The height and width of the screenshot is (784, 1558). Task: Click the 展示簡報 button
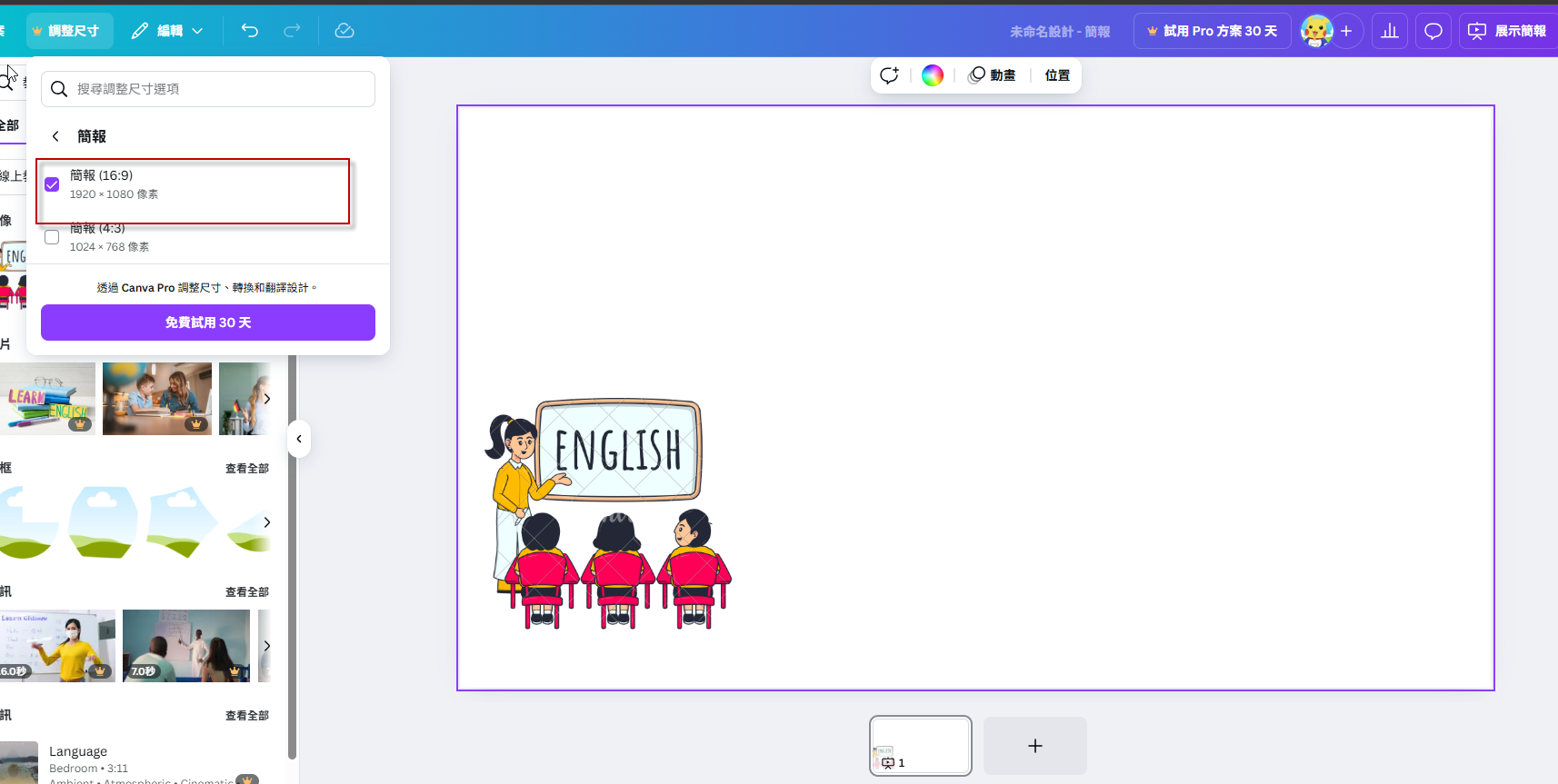coord(1508,31)
